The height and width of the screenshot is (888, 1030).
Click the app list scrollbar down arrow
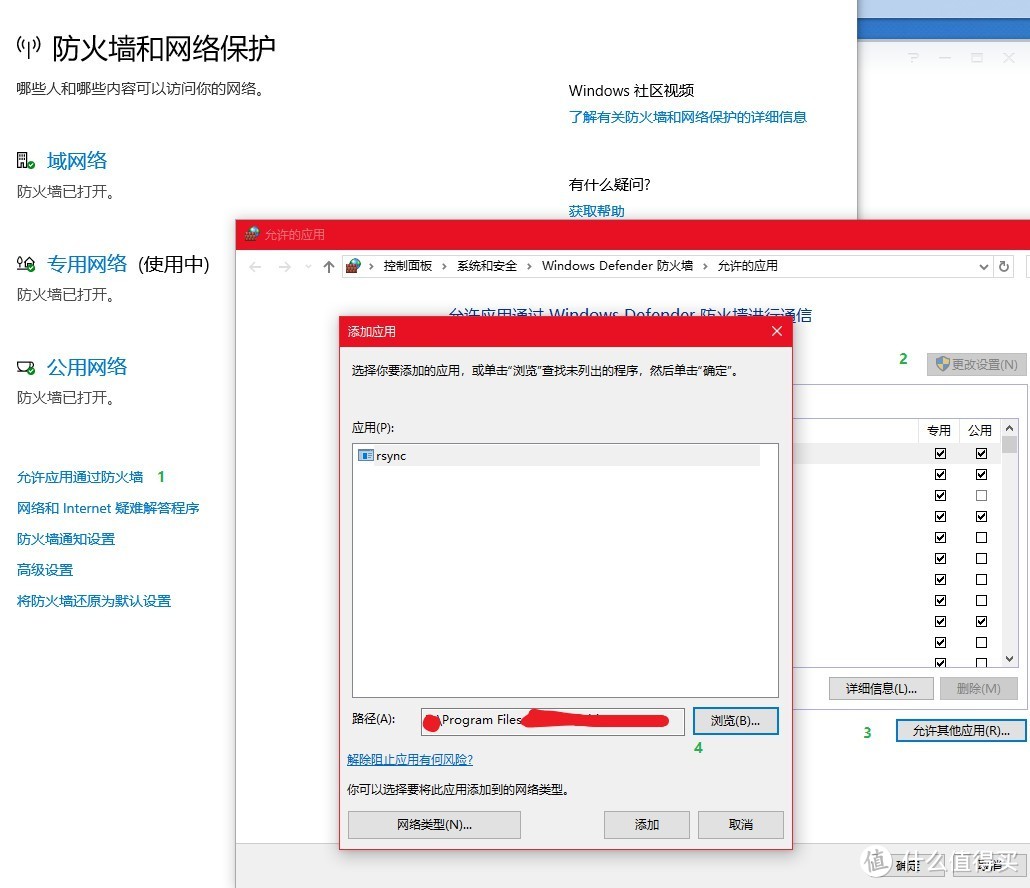coord(1010,659)
